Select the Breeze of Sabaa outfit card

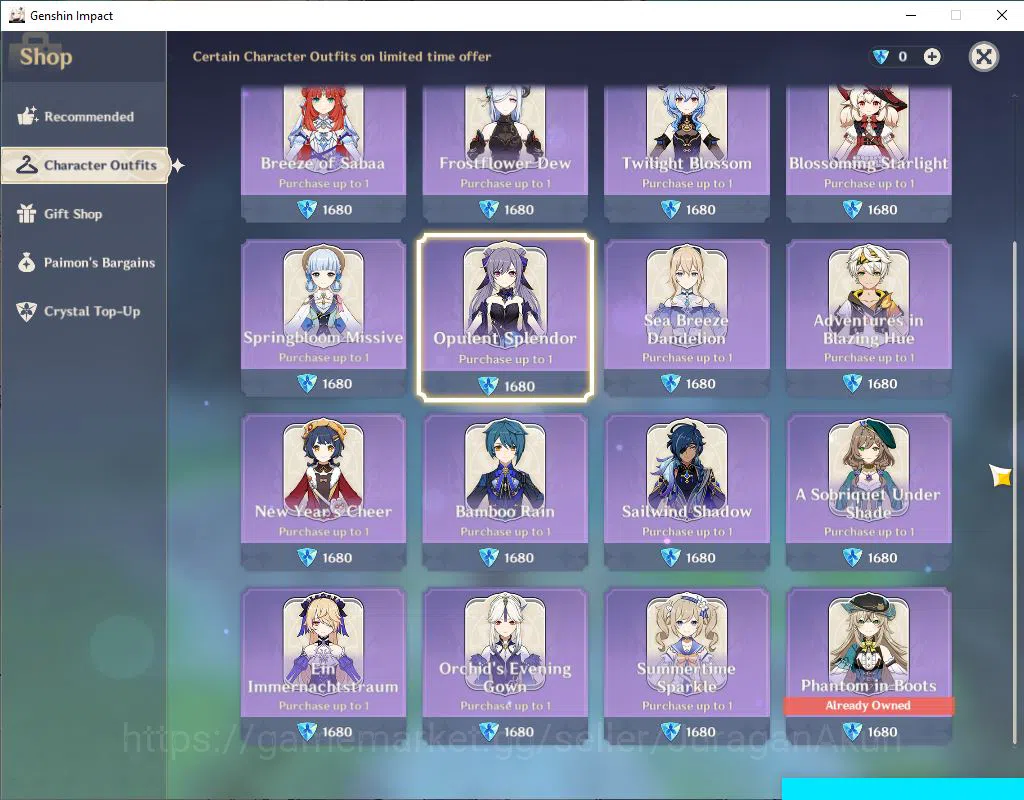coord(323,153)
